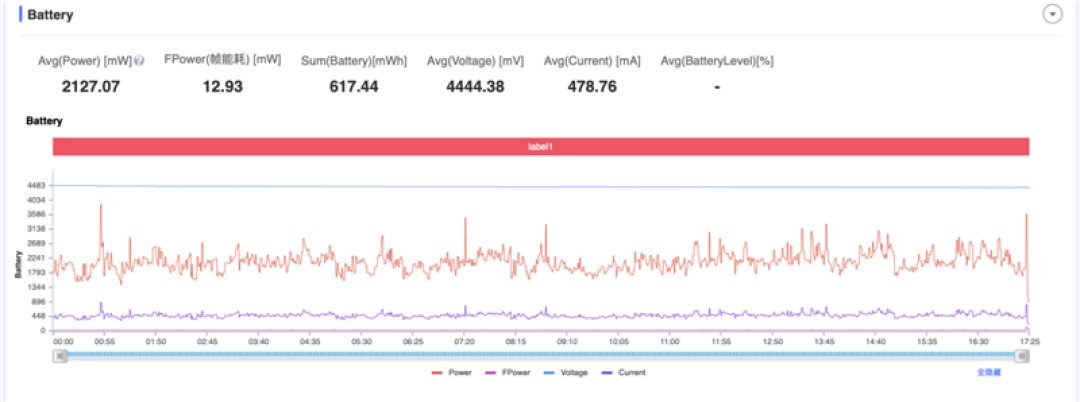Click the Avg(Voltage) value 4444.38

coord(475,87)
